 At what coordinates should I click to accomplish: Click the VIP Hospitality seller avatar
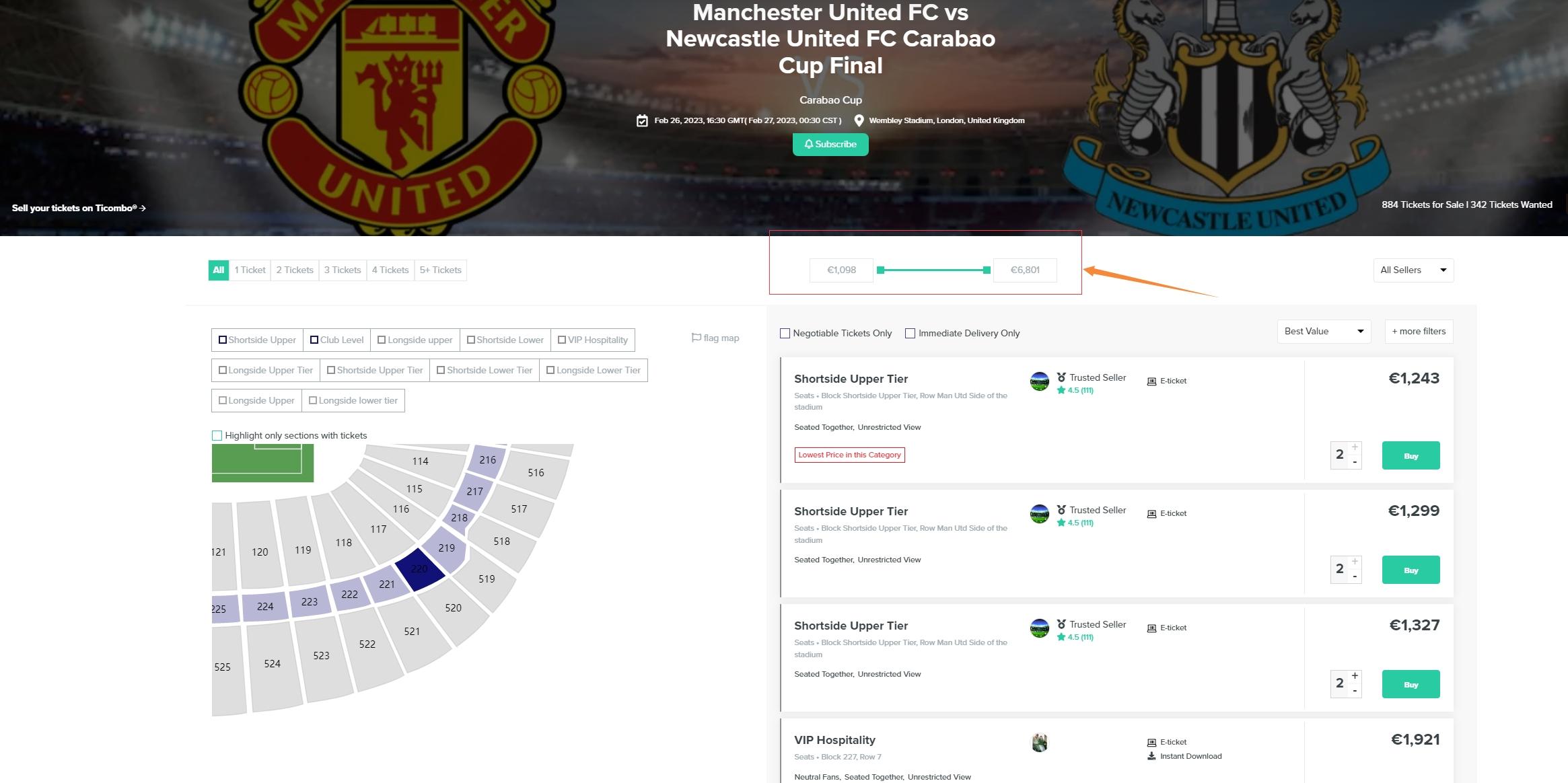click(x=1039, y=743)
